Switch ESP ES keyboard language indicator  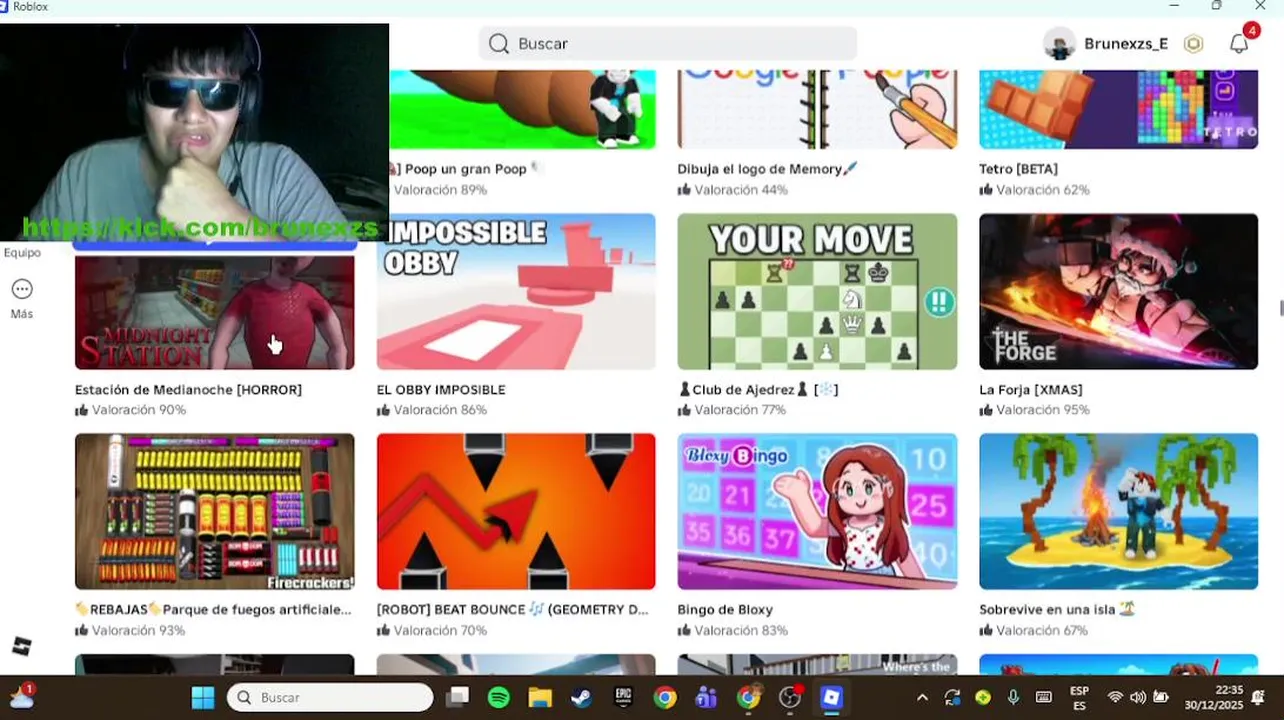(x=1079, y=697)
